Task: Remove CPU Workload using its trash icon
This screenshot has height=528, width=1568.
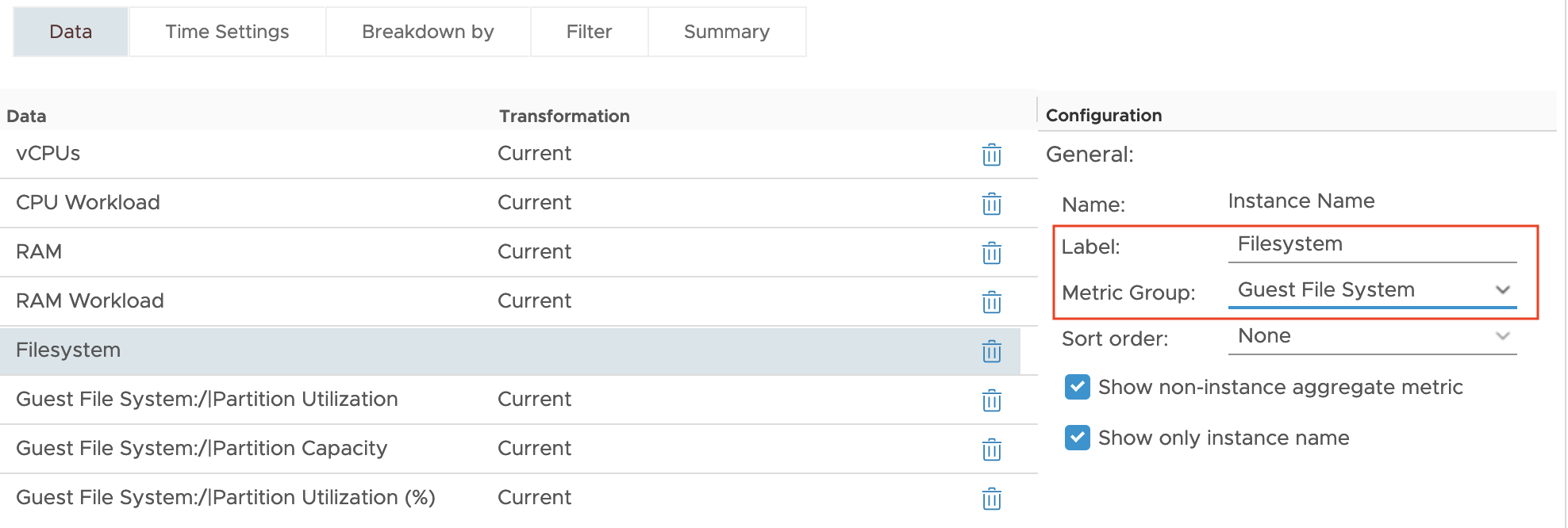Action: pyautogui.click(x=991, y=204)
